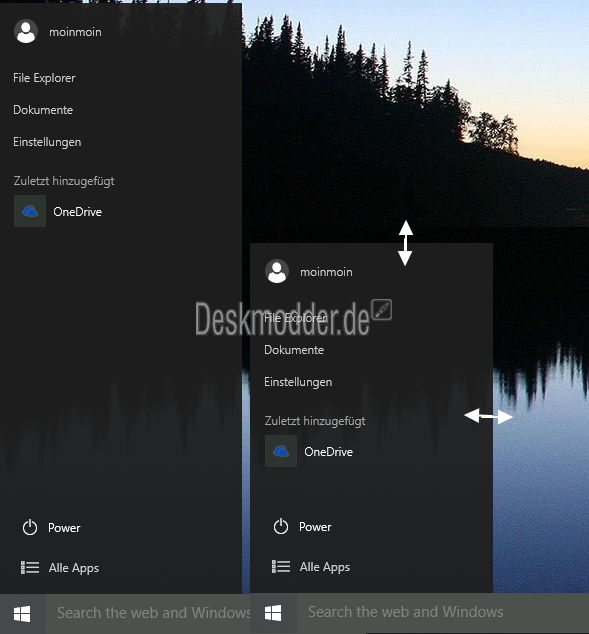Open File Explorer from the taller Start menu
This screenshot has width=589, height=634.
click(x=44, y=78)
